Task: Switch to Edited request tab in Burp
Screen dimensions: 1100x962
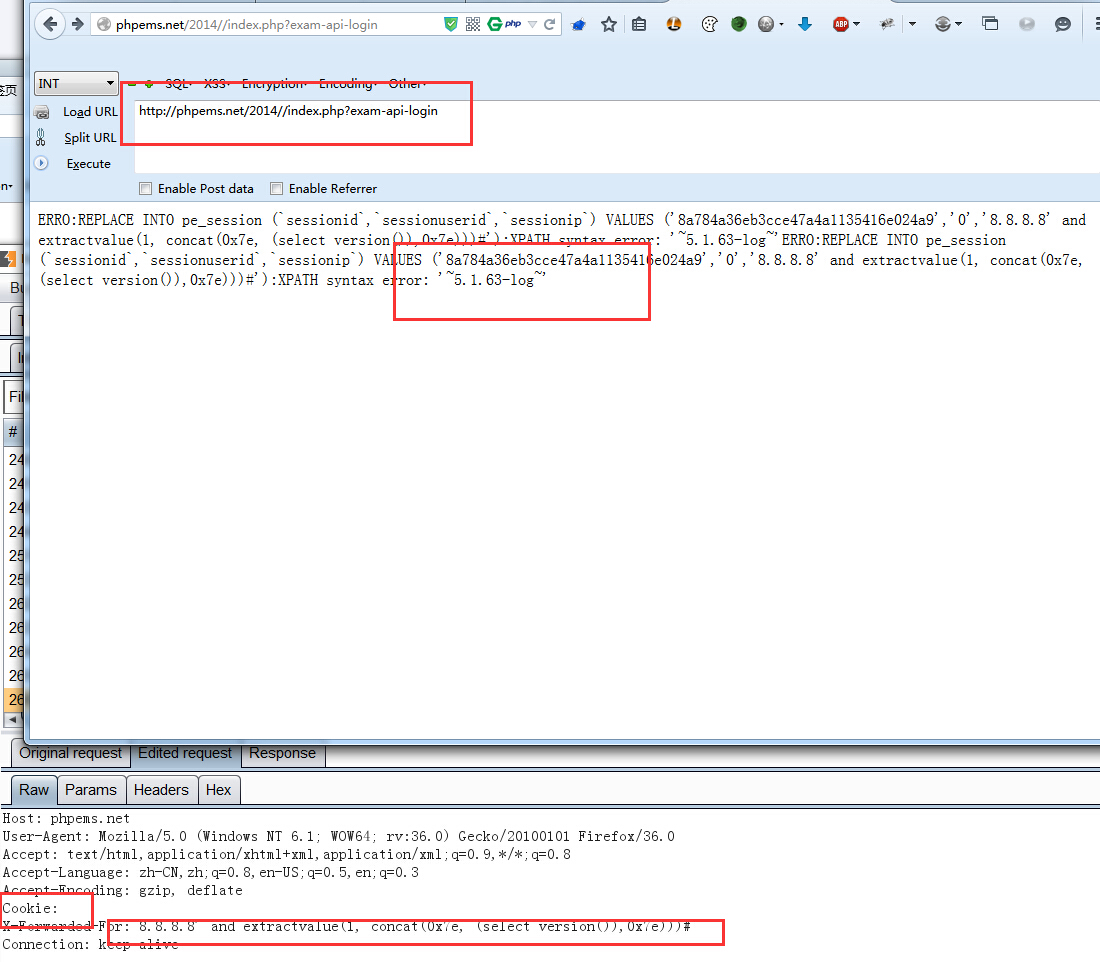Action: [x=185, y=754]
